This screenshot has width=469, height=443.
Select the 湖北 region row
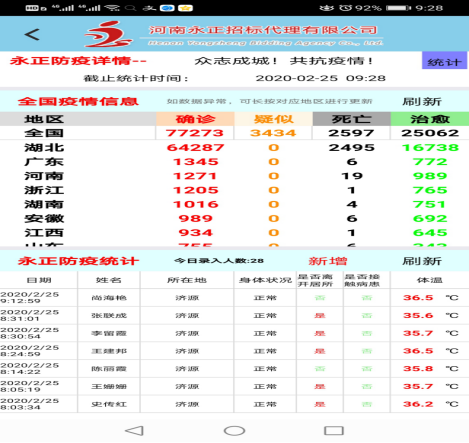tap(234, 147)
